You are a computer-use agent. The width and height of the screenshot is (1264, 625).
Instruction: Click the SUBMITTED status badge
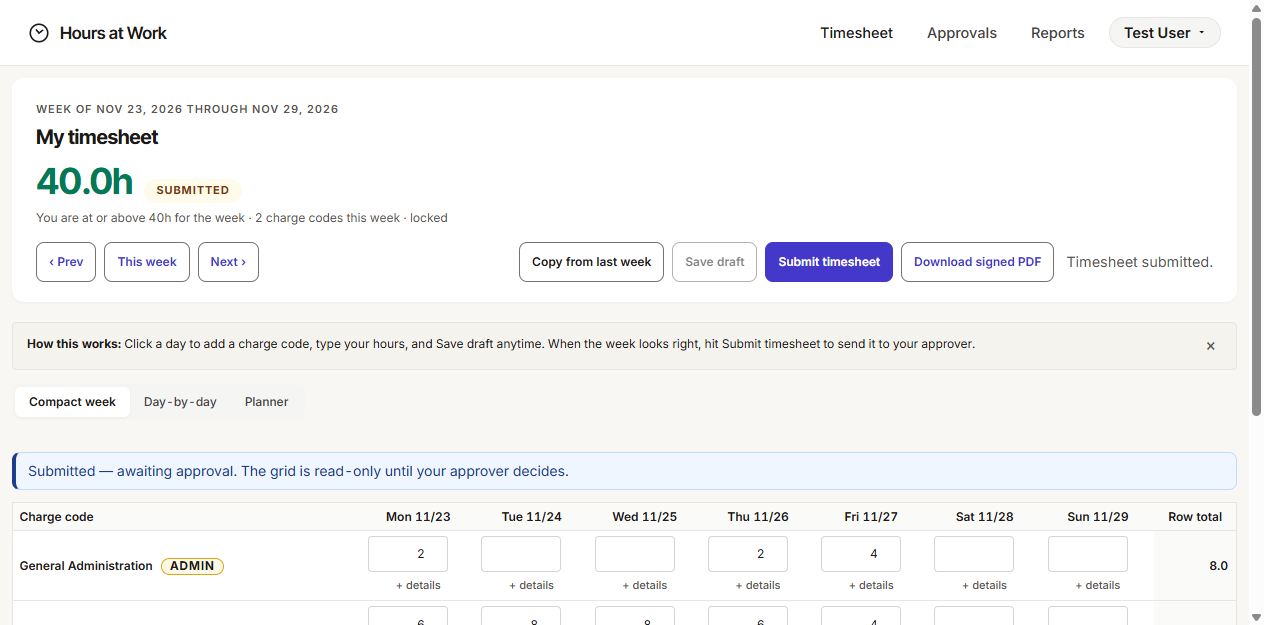193,190
